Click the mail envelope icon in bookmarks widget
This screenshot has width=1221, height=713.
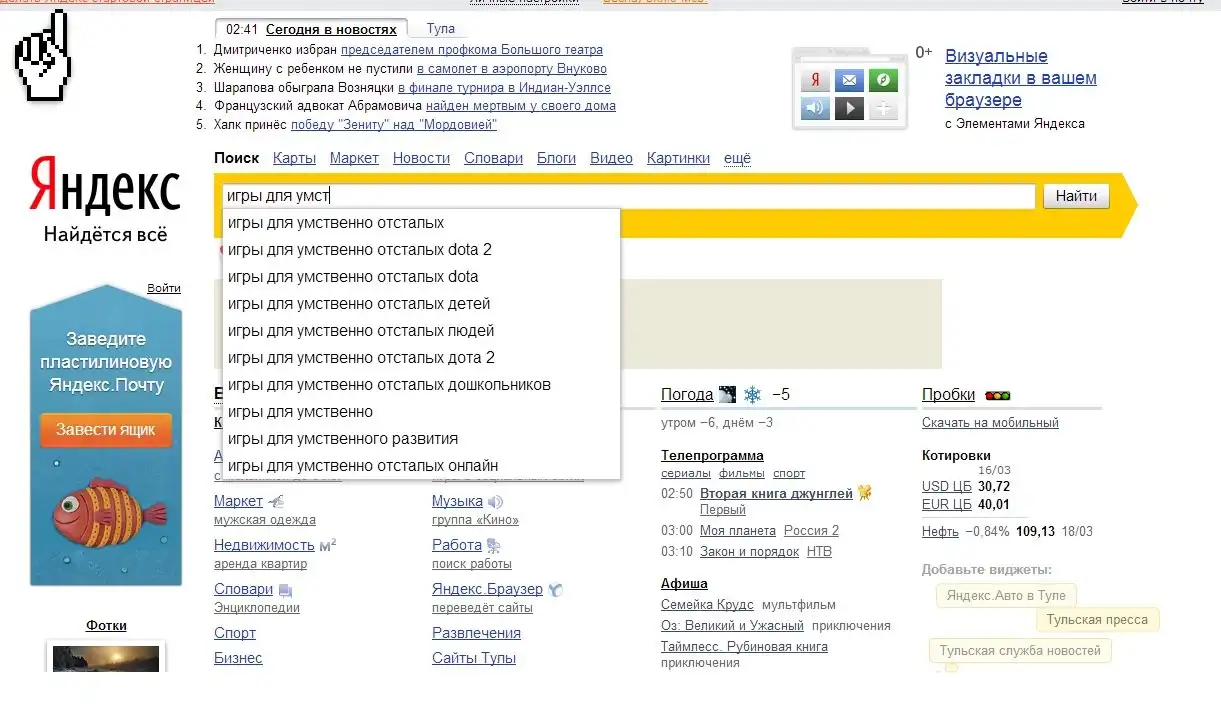[x=849, y=80]
